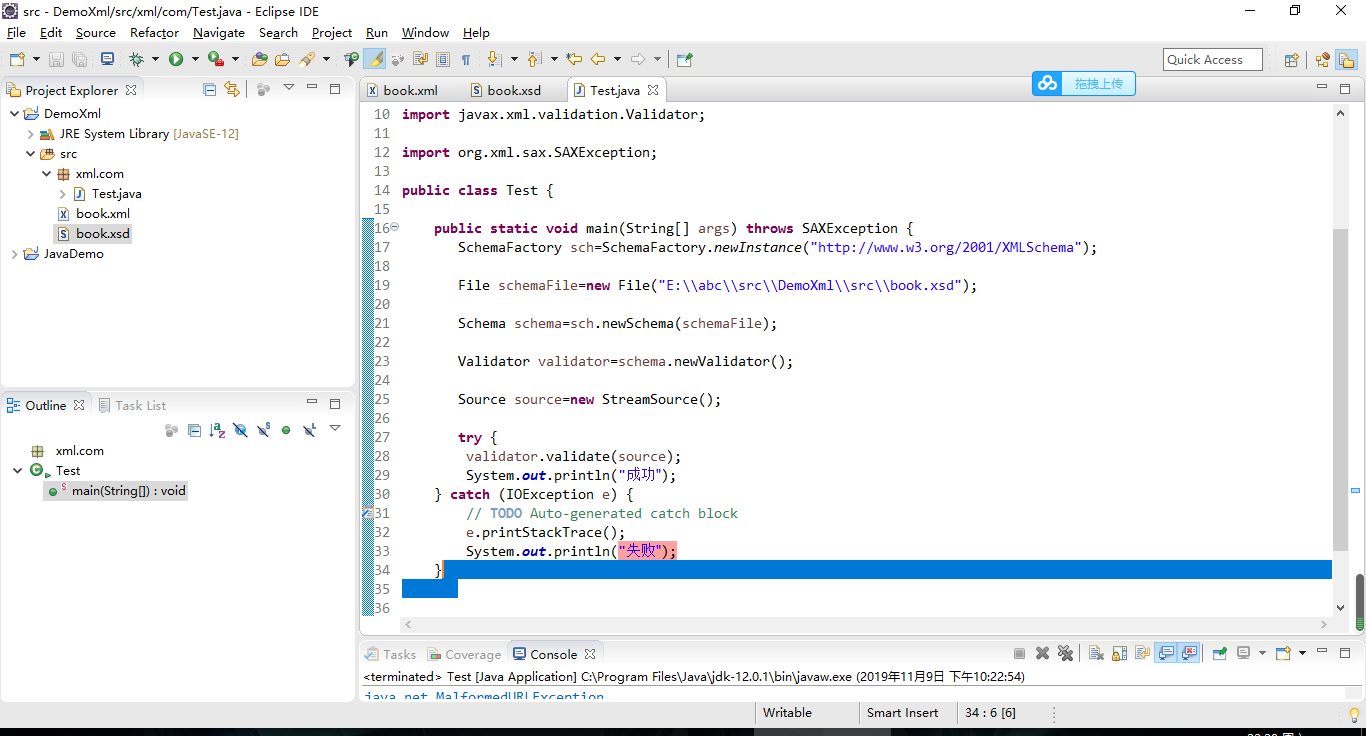This screenshot has width=1366, height=736.
Task: Collapse the Test class in Outline
Action: [x=17, y=471]
